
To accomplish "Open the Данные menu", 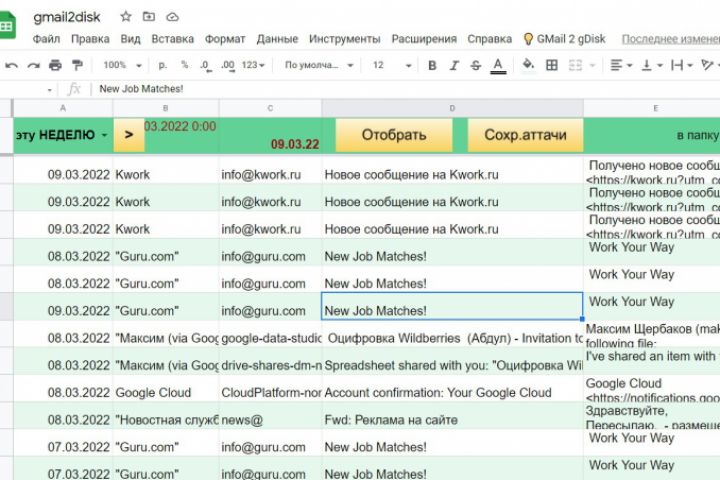I will point(277,39).
